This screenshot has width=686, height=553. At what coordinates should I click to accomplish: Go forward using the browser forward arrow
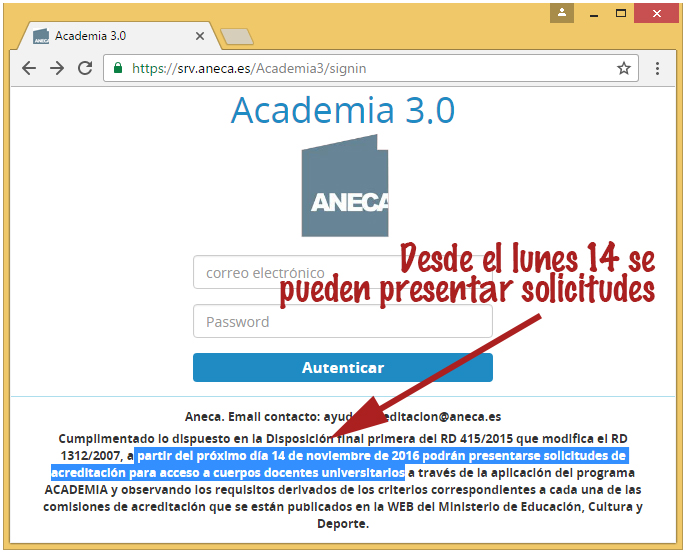pos(57,68)
